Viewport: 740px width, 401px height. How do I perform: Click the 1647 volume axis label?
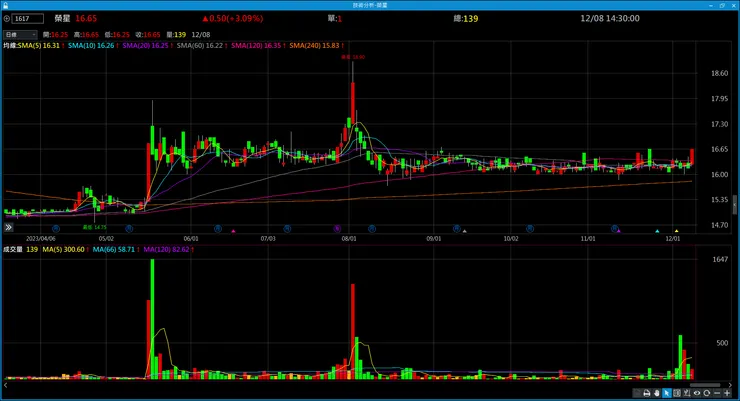pos(720,259)
